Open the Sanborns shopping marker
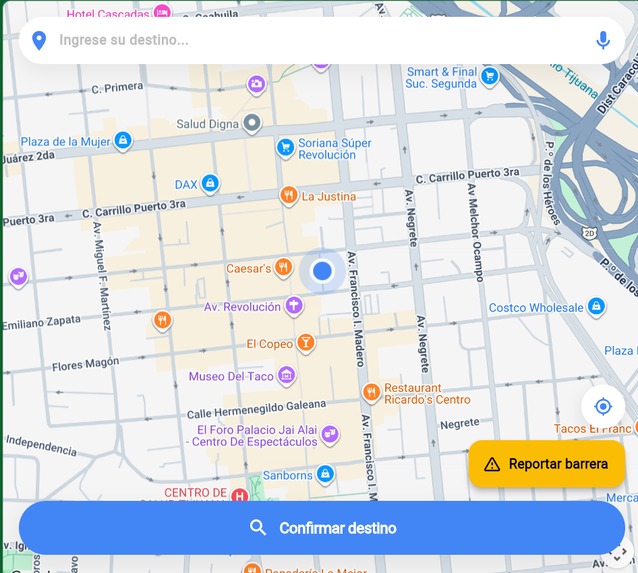Viewport: 638px width, 573px height. click(x=325, y=475)
